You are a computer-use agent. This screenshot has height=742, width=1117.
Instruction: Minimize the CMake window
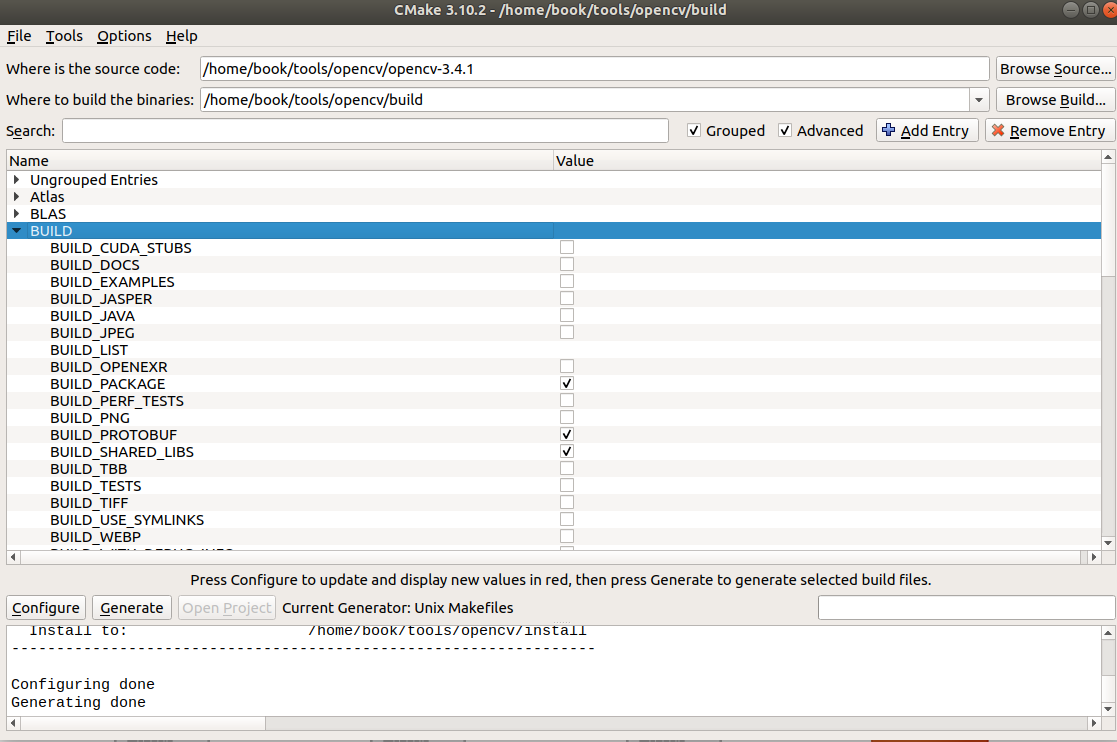1070,9
